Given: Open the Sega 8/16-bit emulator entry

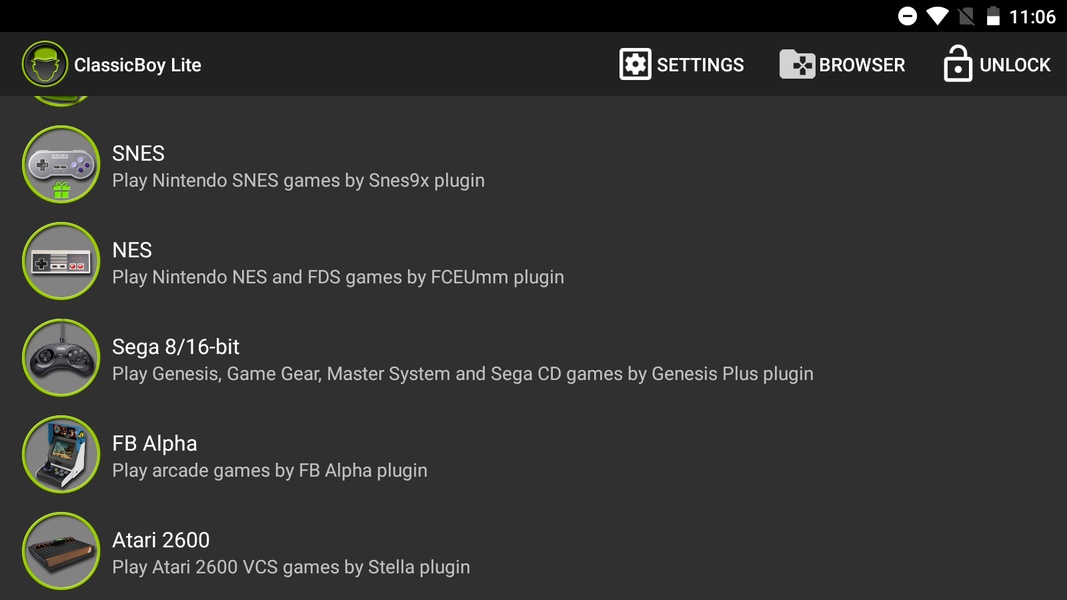Looking at the screenshot, I should pos(176,347).
